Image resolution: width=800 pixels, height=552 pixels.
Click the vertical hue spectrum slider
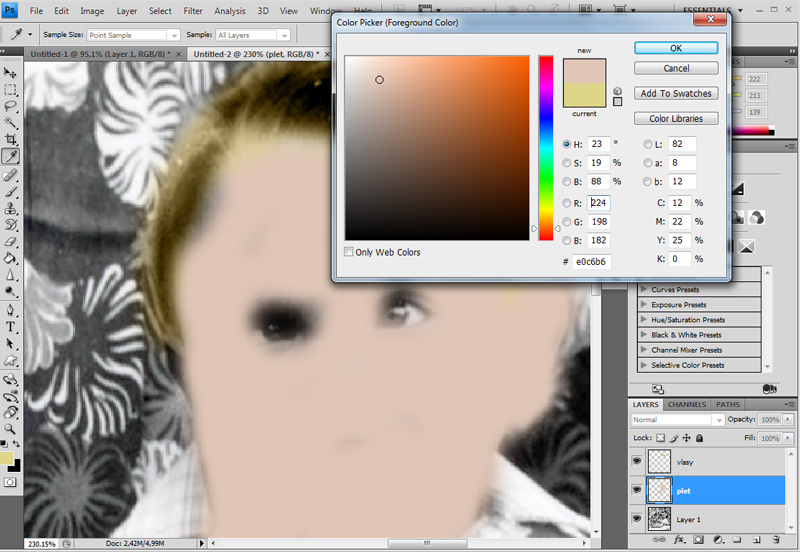tap(546, 147)
